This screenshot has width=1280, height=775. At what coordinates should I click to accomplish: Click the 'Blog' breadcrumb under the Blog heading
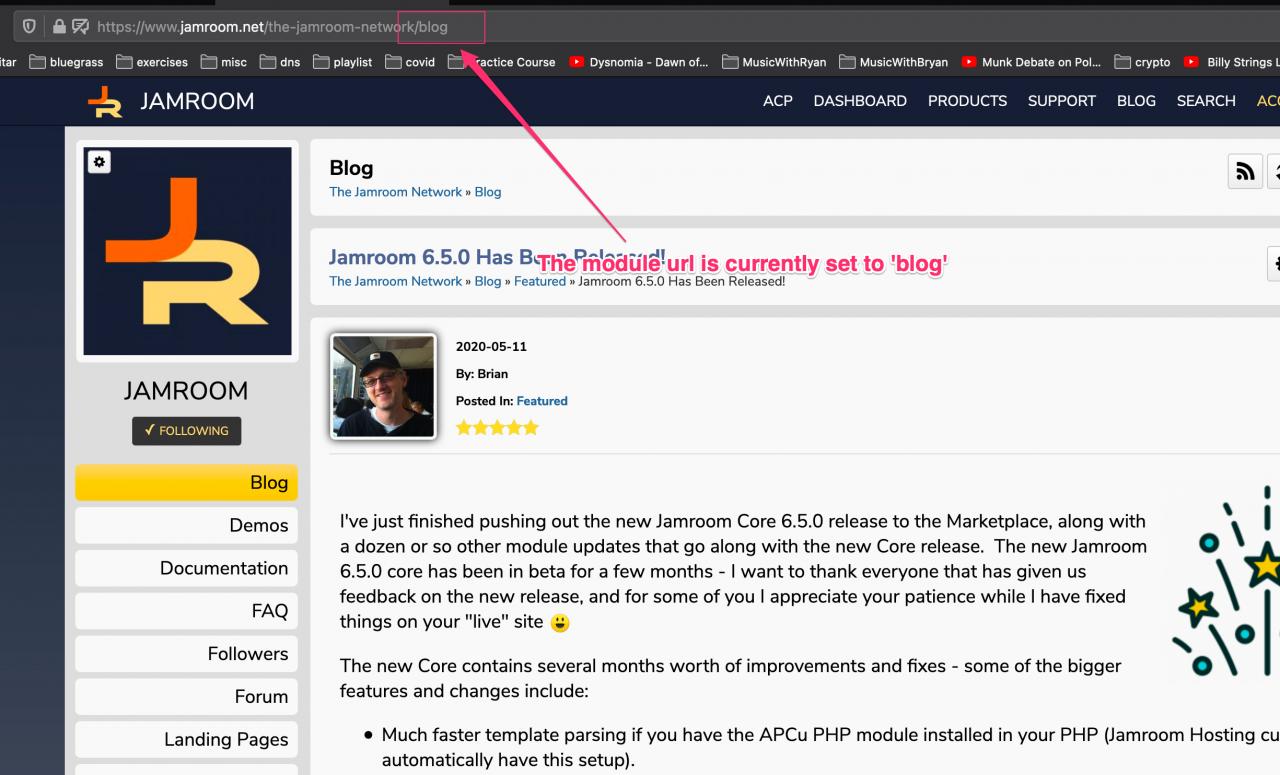[x=488, y=192]
